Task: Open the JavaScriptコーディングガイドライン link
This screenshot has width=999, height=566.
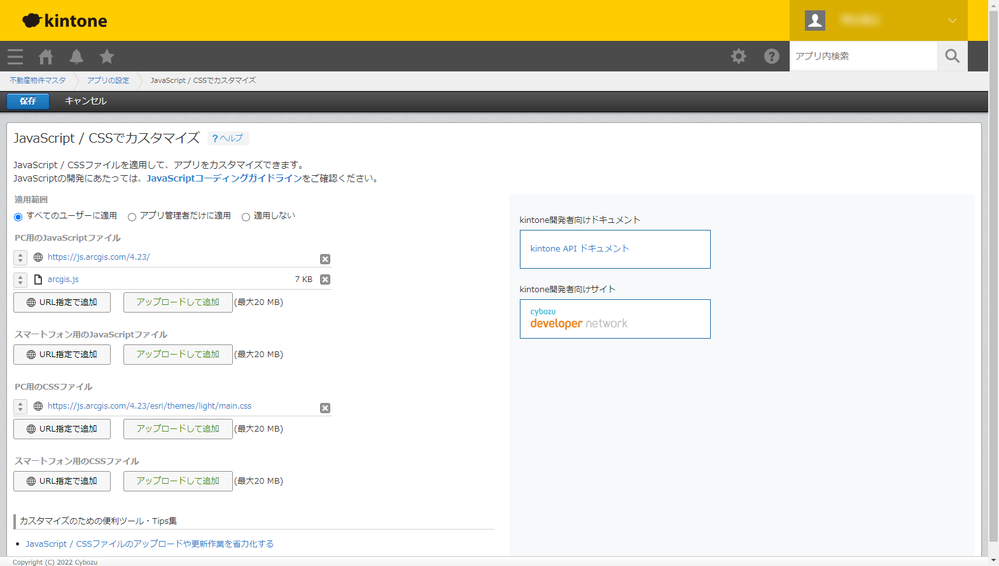Action: tap(224, 178)
